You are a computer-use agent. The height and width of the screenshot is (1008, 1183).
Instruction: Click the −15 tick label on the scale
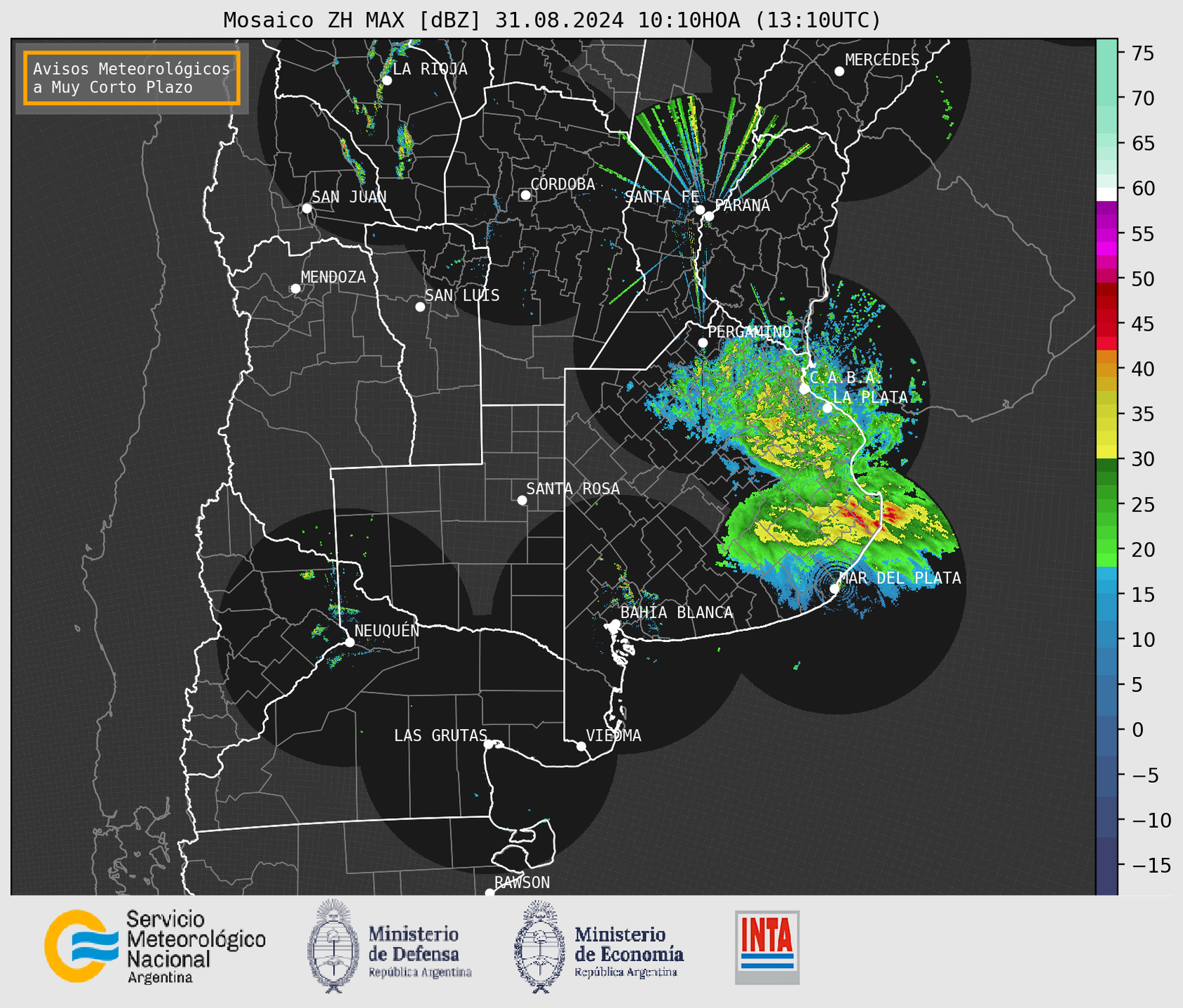point(1151,865)
